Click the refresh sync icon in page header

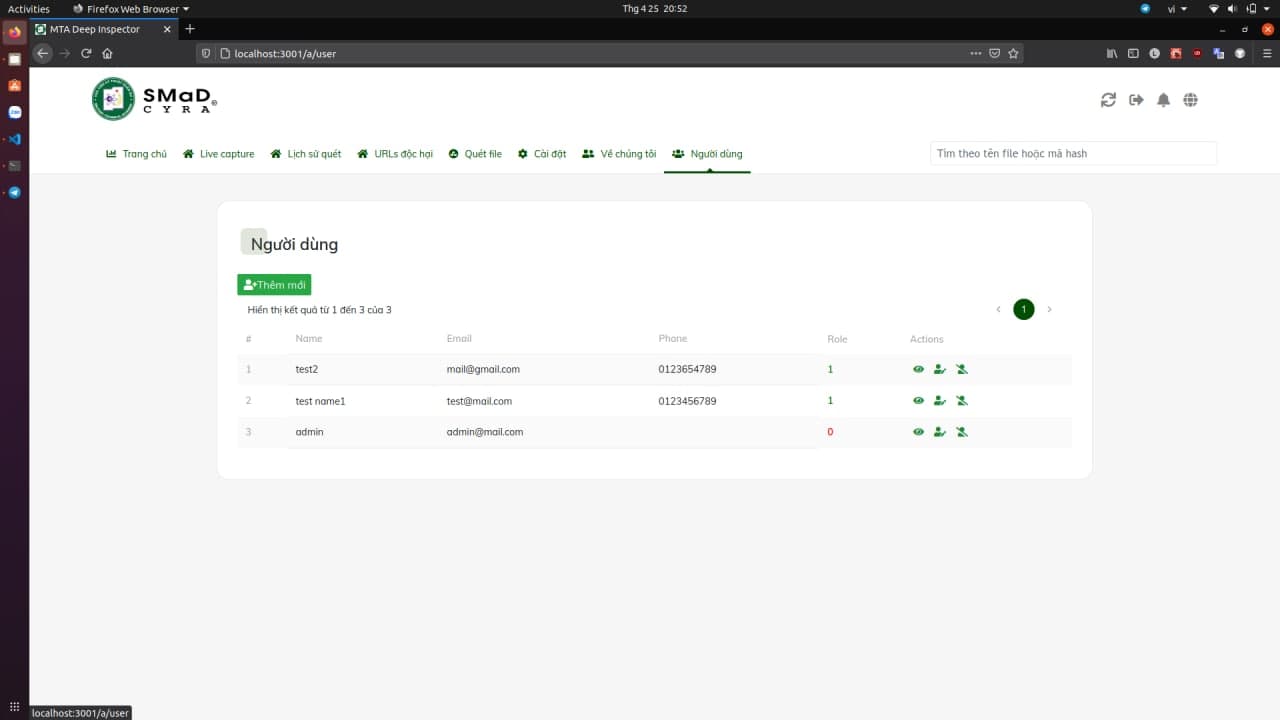[x=1108, y=100]
